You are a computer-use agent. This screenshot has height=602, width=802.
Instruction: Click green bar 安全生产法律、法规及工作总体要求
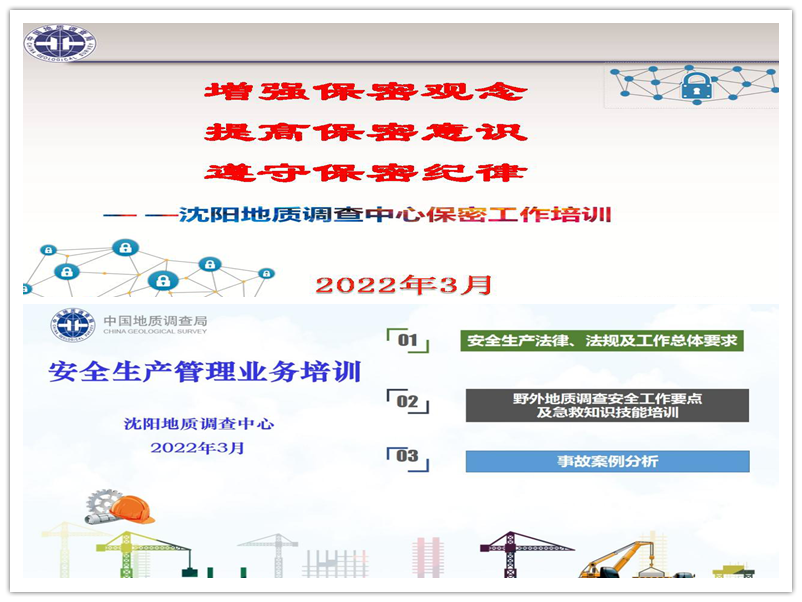pos(602,341)
